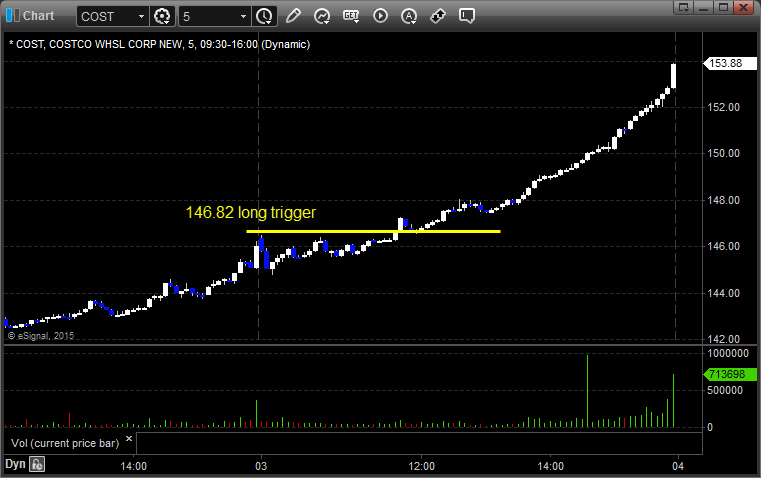Screen dimensions: 761x478
Task: Click the bar replay play button
Action: (380, 16)
